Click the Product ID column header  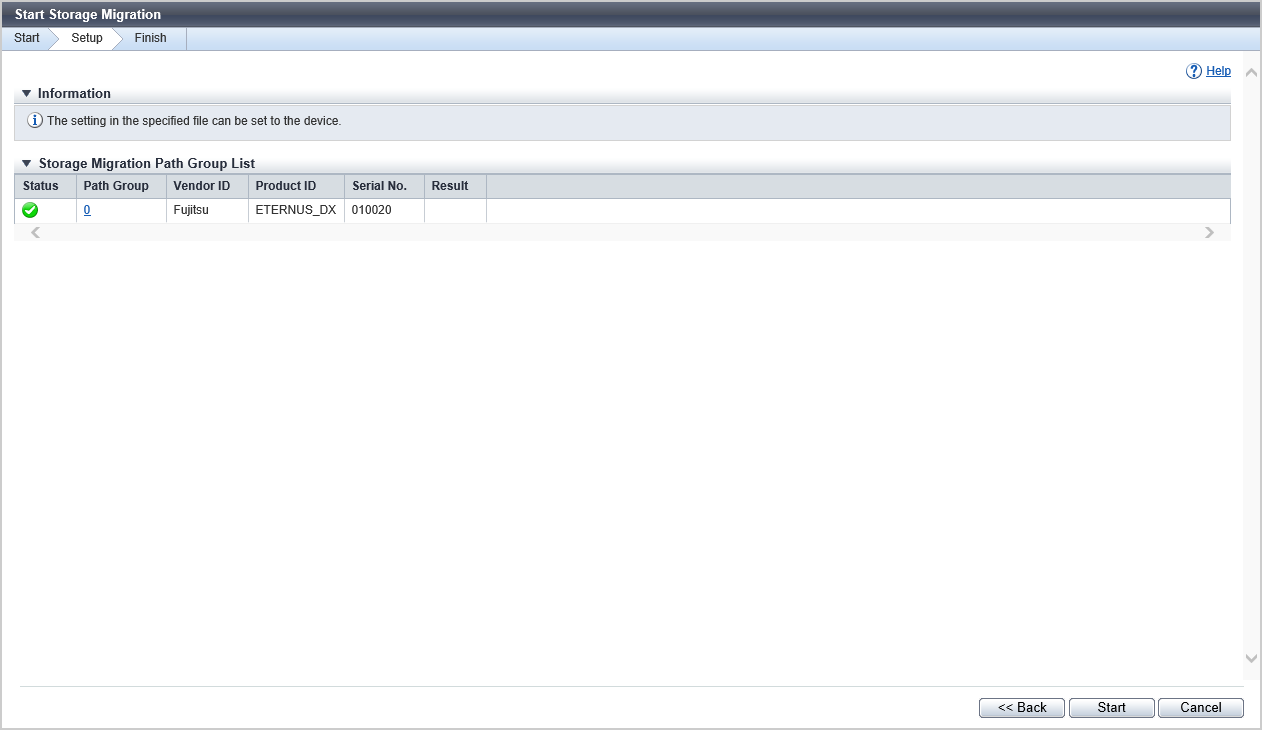[286, 186]
